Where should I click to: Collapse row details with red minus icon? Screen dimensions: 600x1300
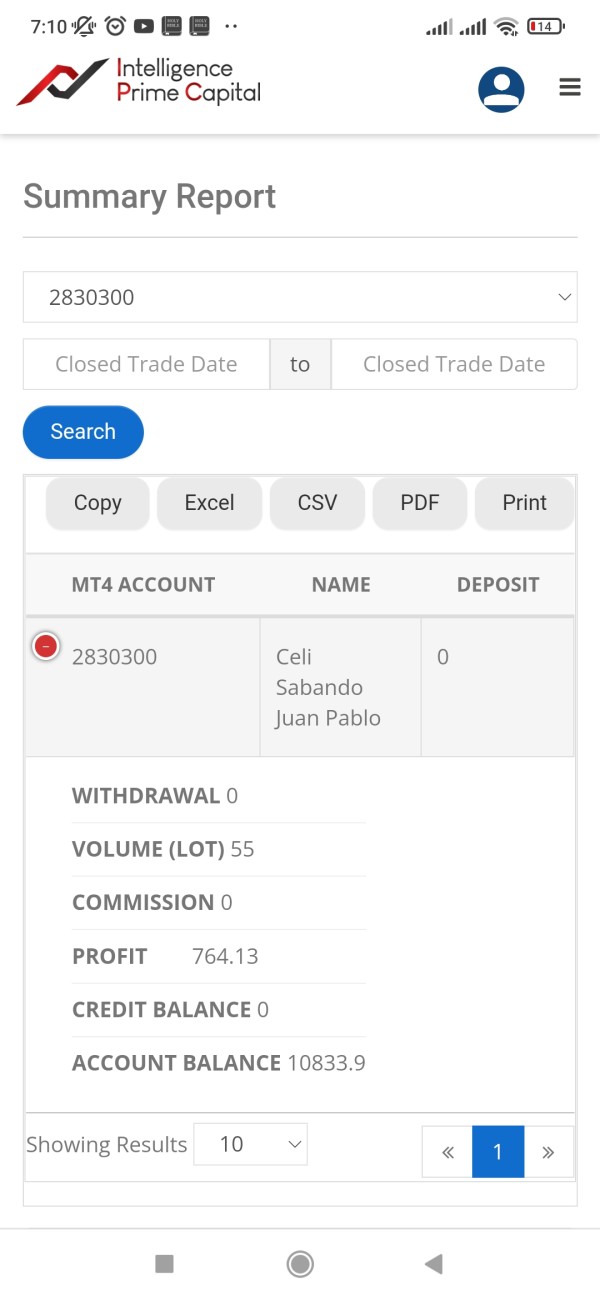pyautogui.click(x=45, y=646)
